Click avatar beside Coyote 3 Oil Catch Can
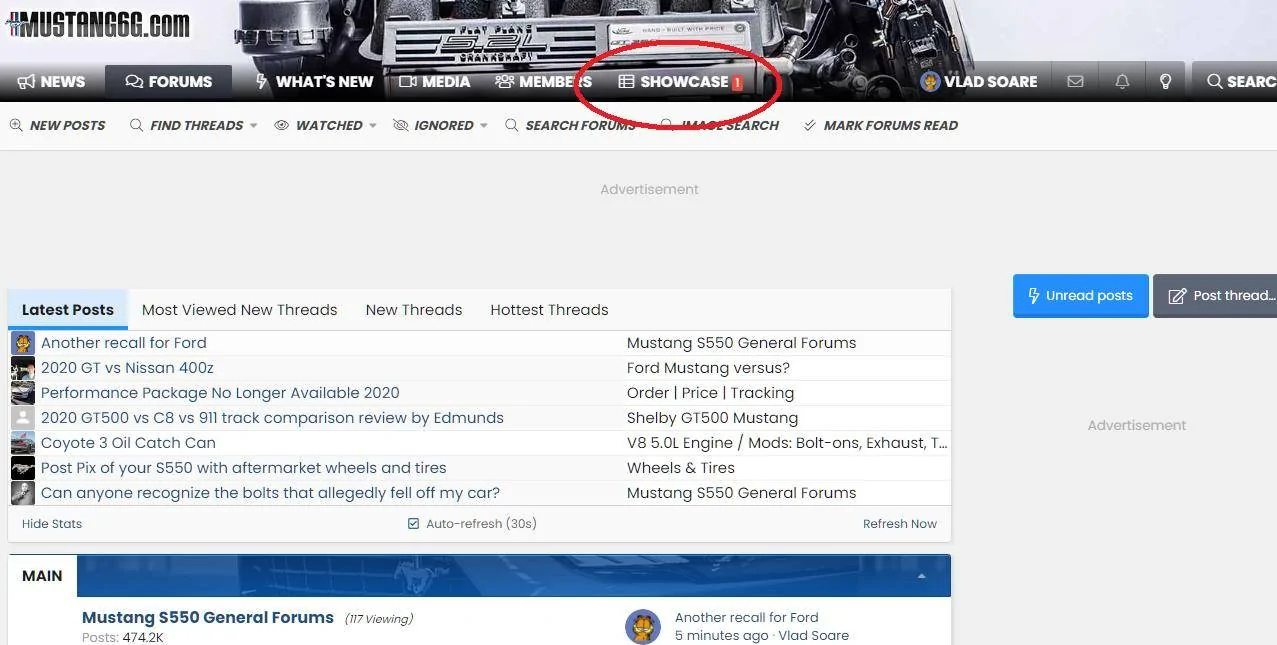The width and height of the screenshot is (1277, 645). click(23, 443)
